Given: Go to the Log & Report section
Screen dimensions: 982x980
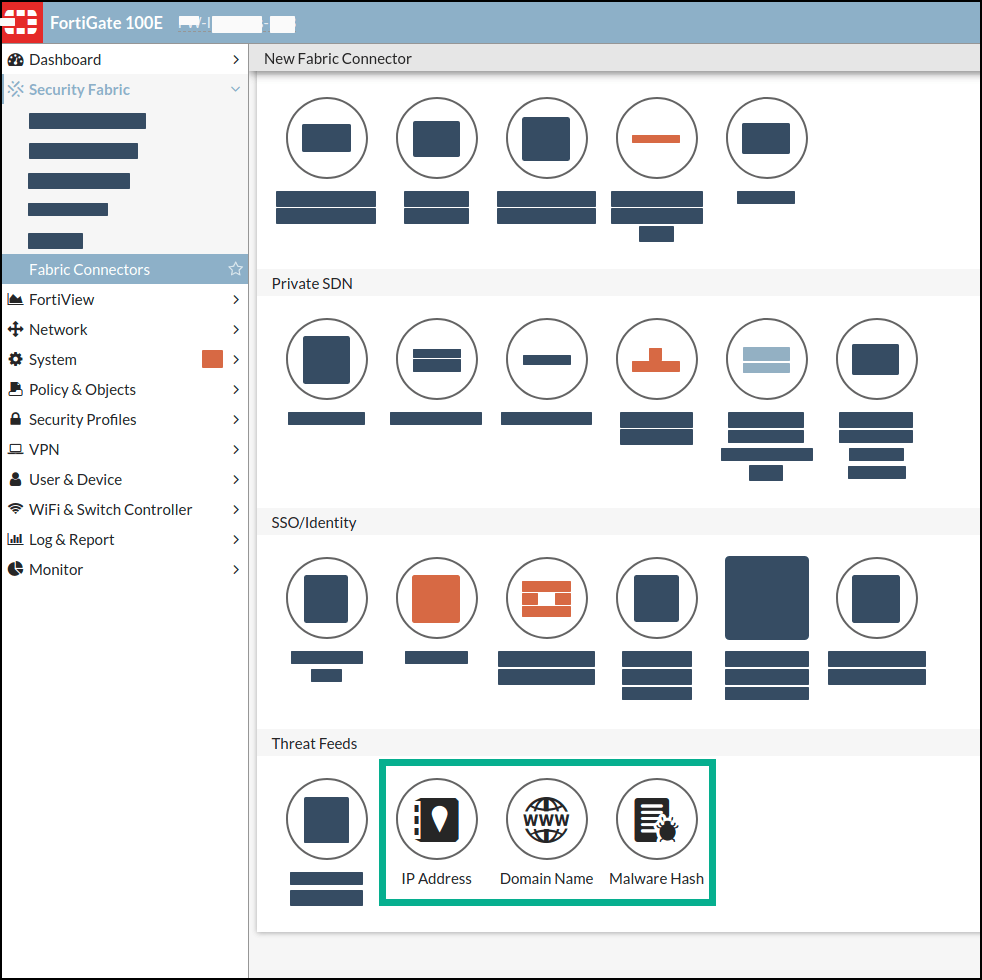Looking at the screenshot, I should (71, 540).
